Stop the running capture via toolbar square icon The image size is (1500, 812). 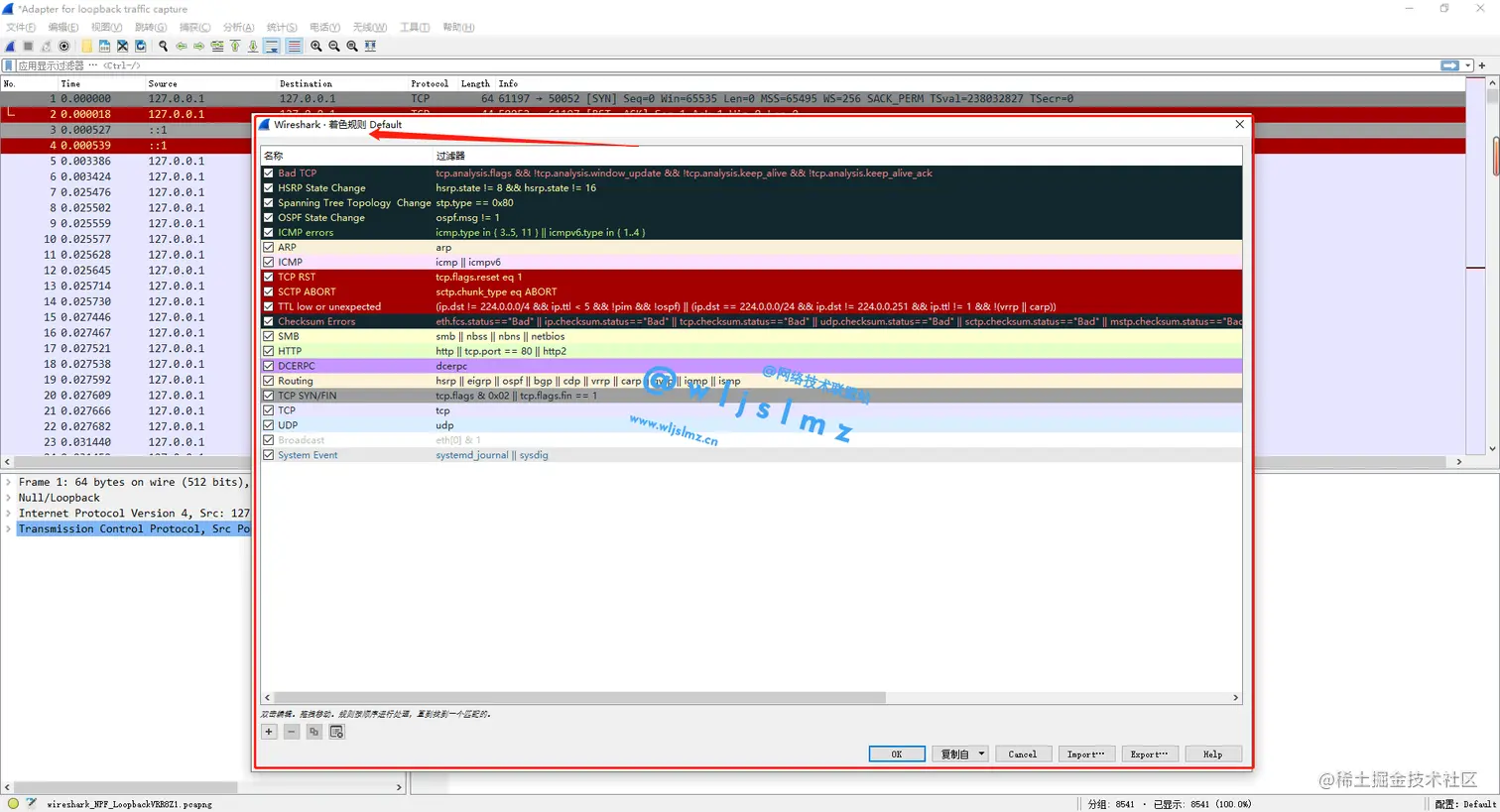29,46
